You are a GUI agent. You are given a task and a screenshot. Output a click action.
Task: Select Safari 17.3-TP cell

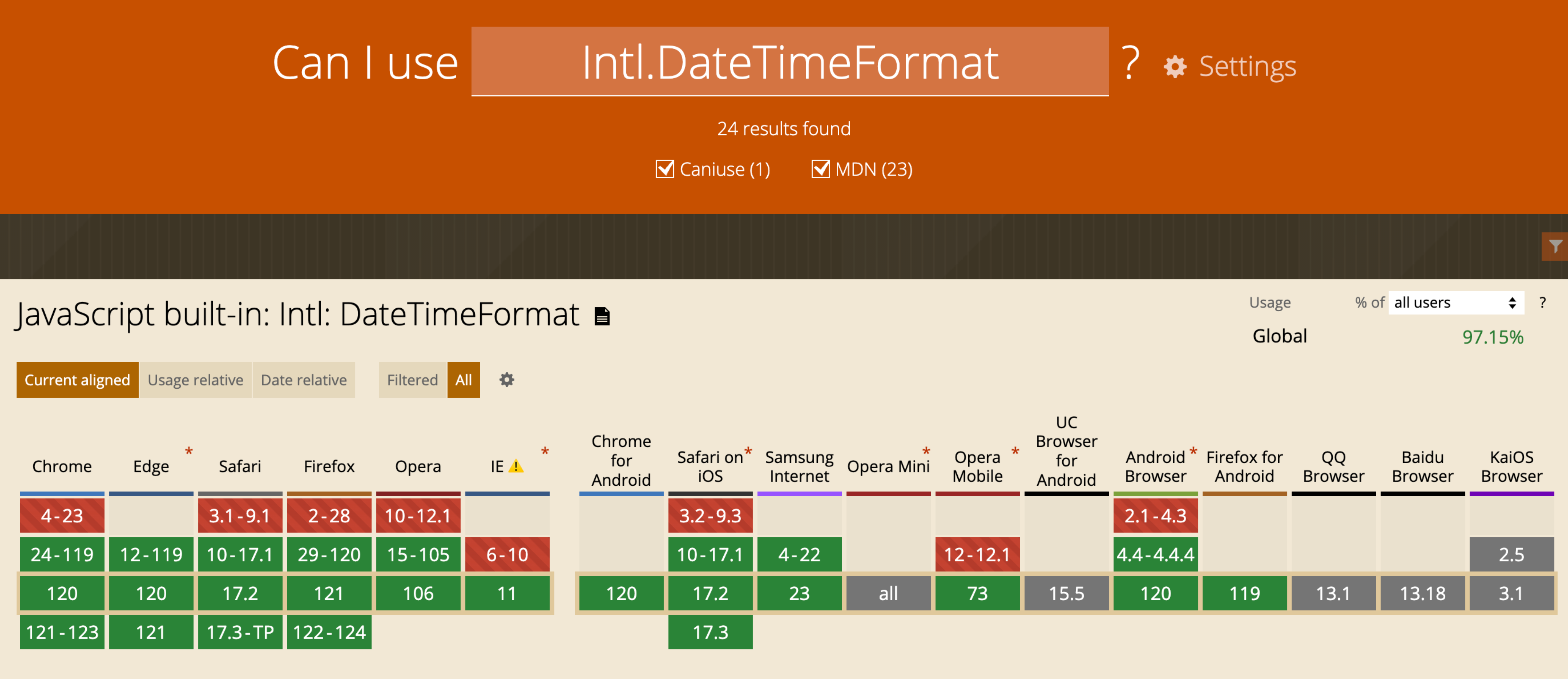(240, 632)
